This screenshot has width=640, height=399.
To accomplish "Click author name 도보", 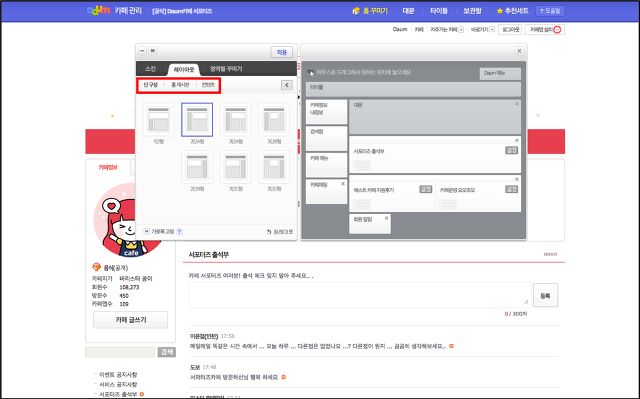I will 195,367.
